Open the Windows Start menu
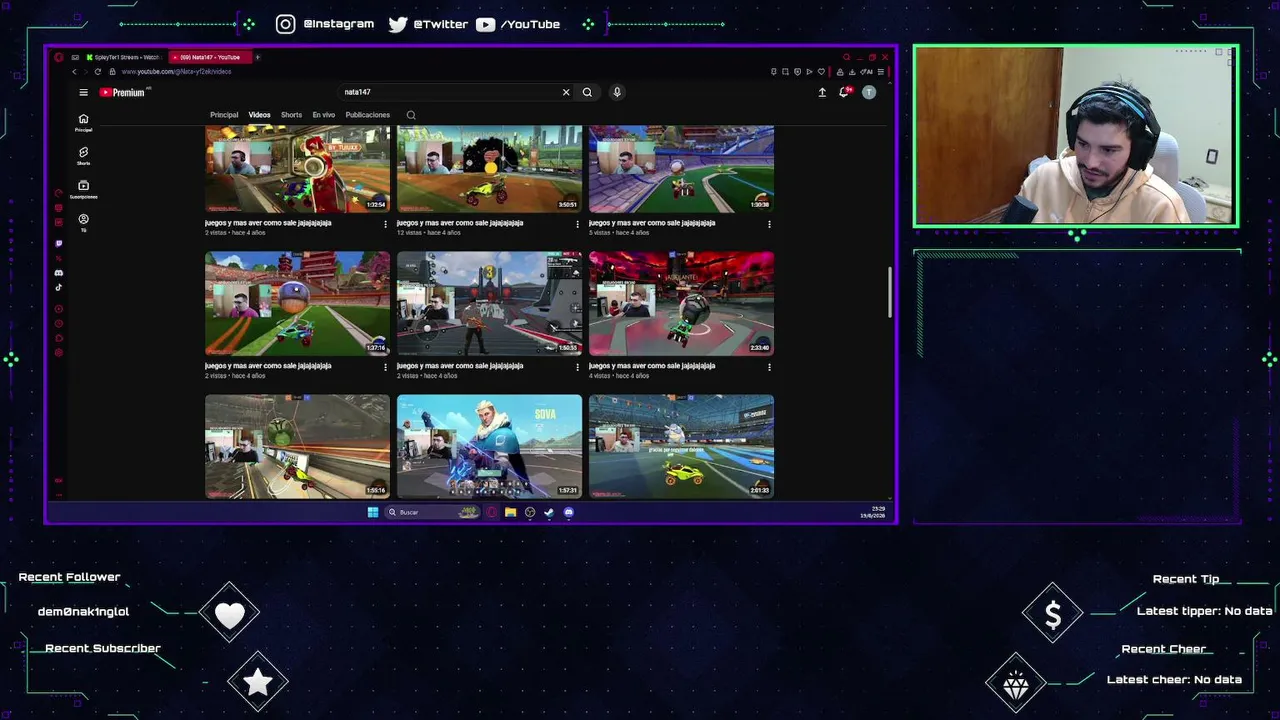The image size is (1280, 720). pos(373,512)
